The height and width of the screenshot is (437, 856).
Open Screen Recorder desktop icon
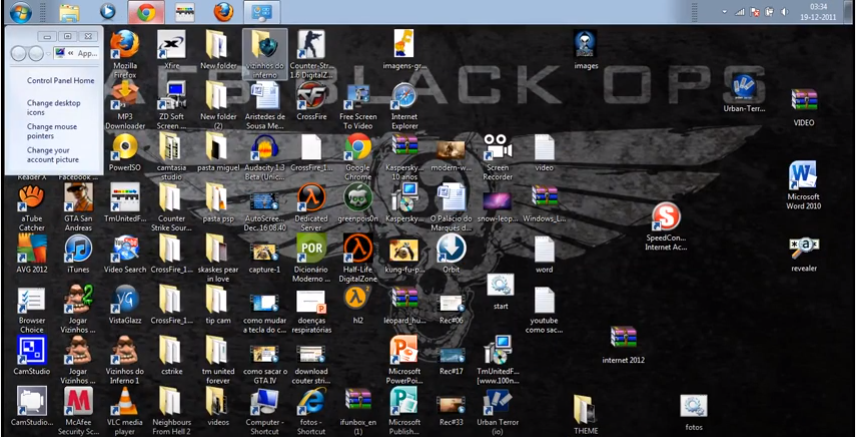point(498,157)
